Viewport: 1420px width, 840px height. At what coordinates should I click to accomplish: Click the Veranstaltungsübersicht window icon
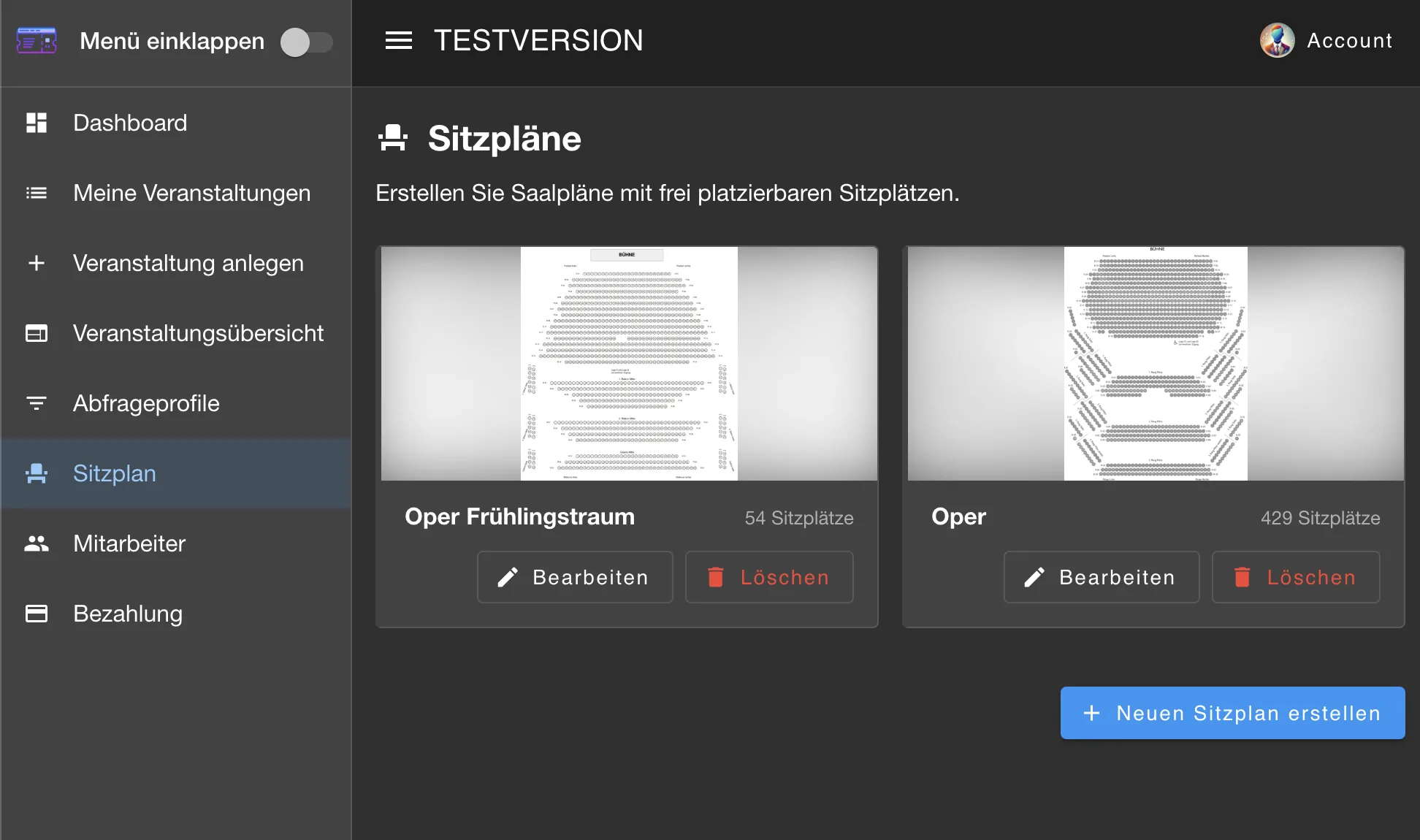(x=37, y=333)
